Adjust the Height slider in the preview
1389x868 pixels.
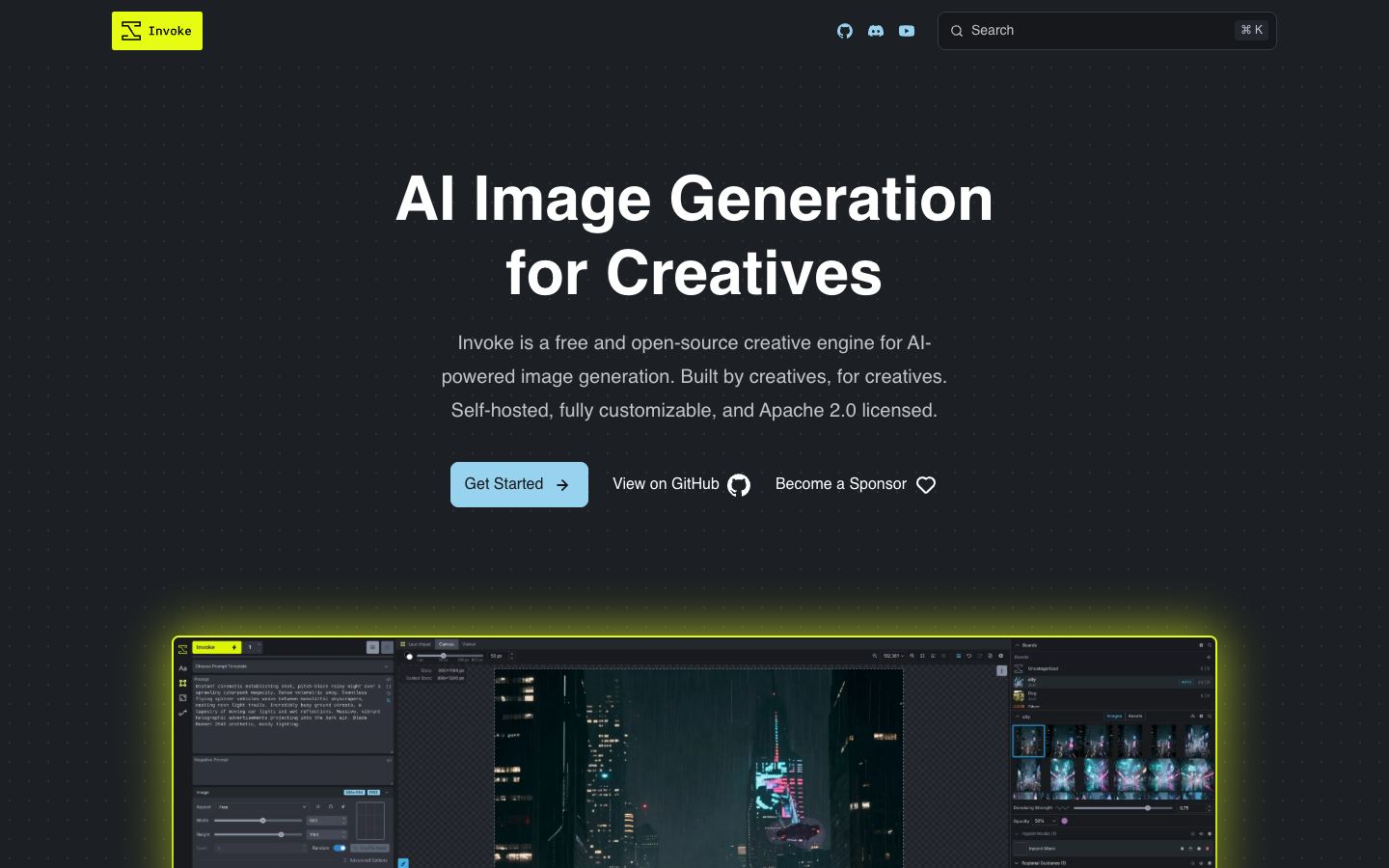258,834
